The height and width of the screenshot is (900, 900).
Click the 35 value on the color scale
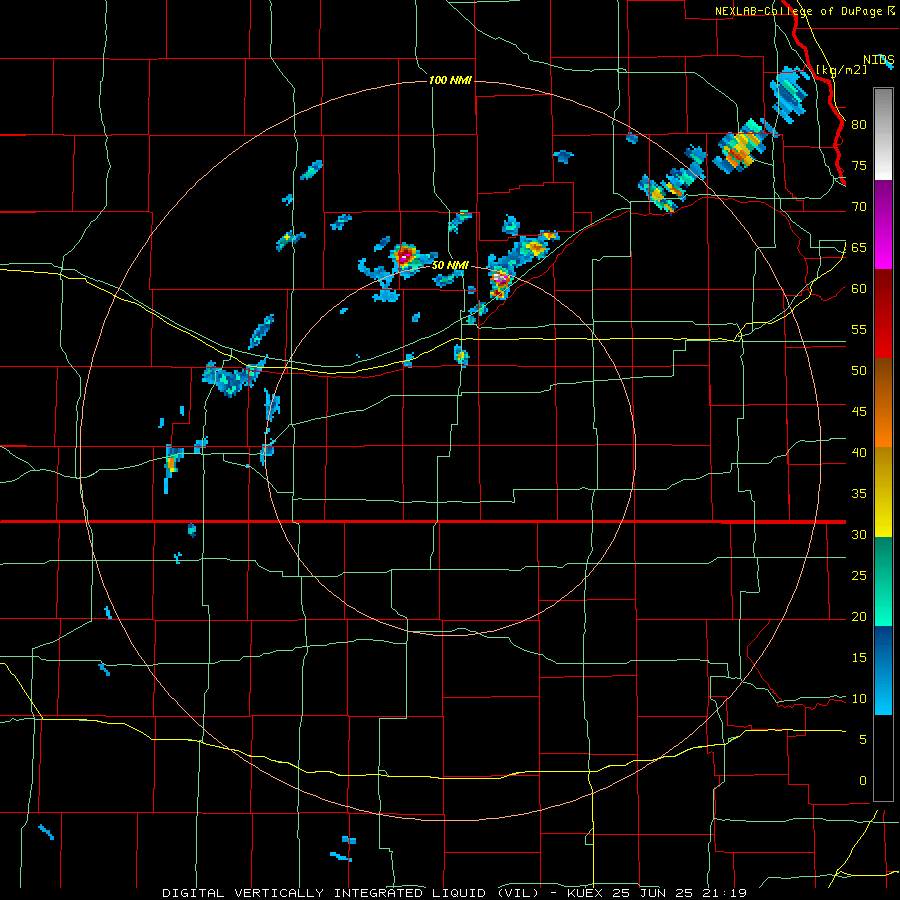[x=859, y=494]
